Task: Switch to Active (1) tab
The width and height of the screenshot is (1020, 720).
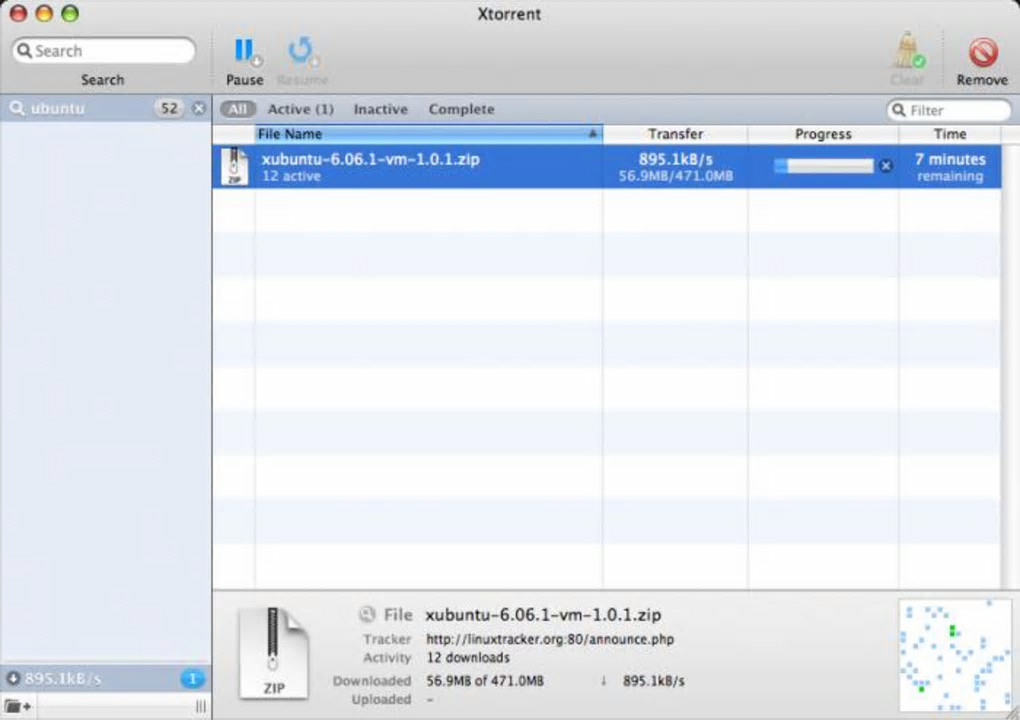Action: tap(301, 109)
